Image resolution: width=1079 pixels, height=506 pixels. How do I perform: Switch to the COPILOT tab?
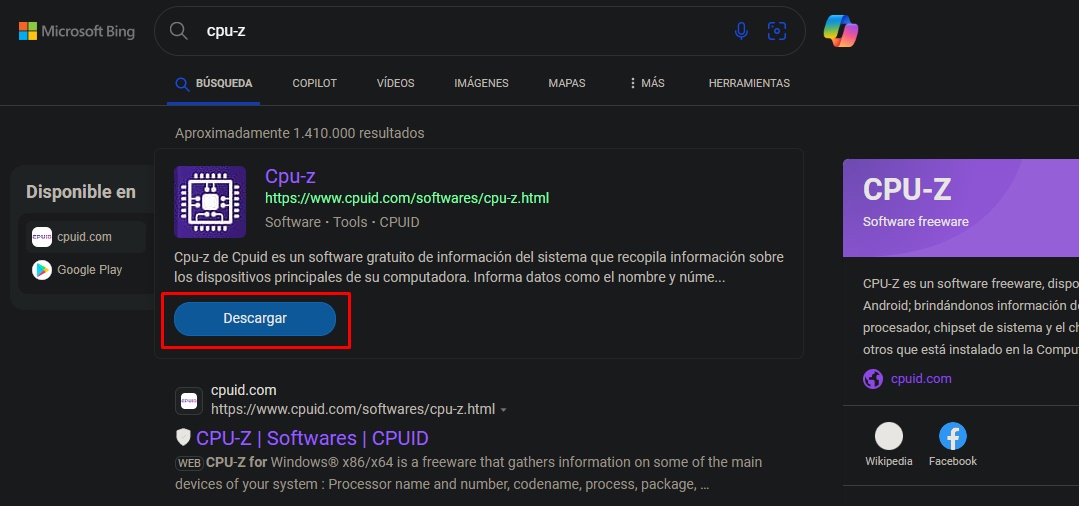[314, 83]
